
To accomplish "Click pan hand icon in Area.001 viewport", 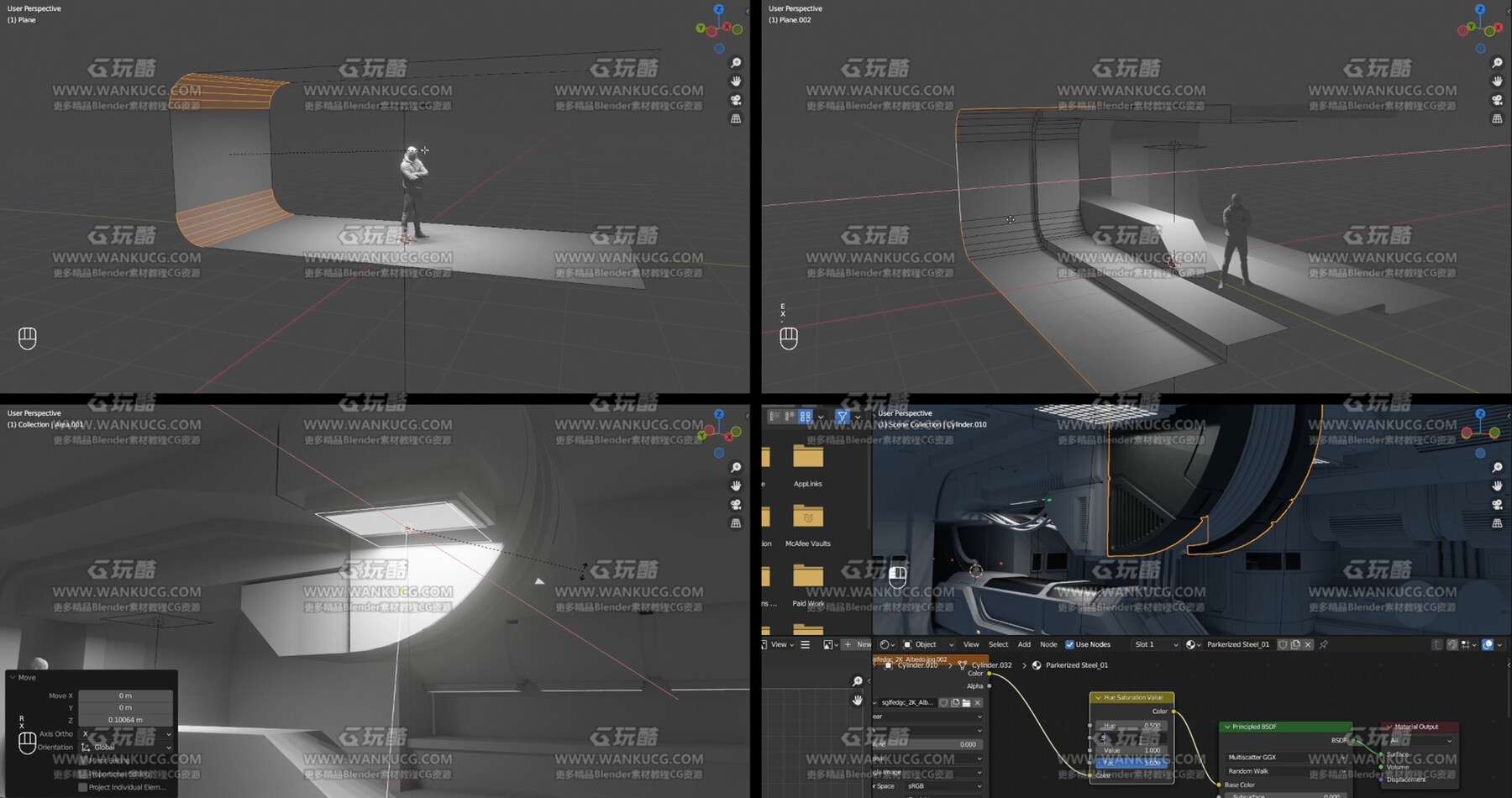I will 736,486.
